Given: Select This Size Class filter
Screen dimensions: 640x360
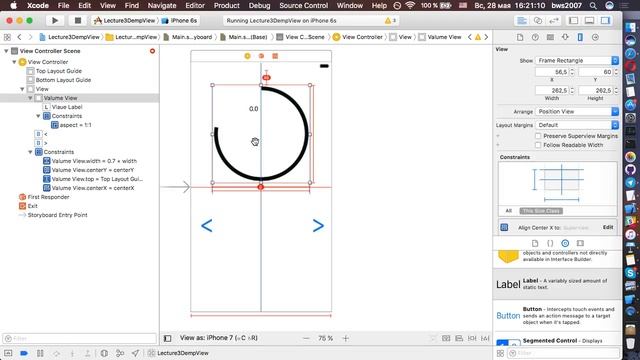Looking at the screenshot, I should [541, 211].
